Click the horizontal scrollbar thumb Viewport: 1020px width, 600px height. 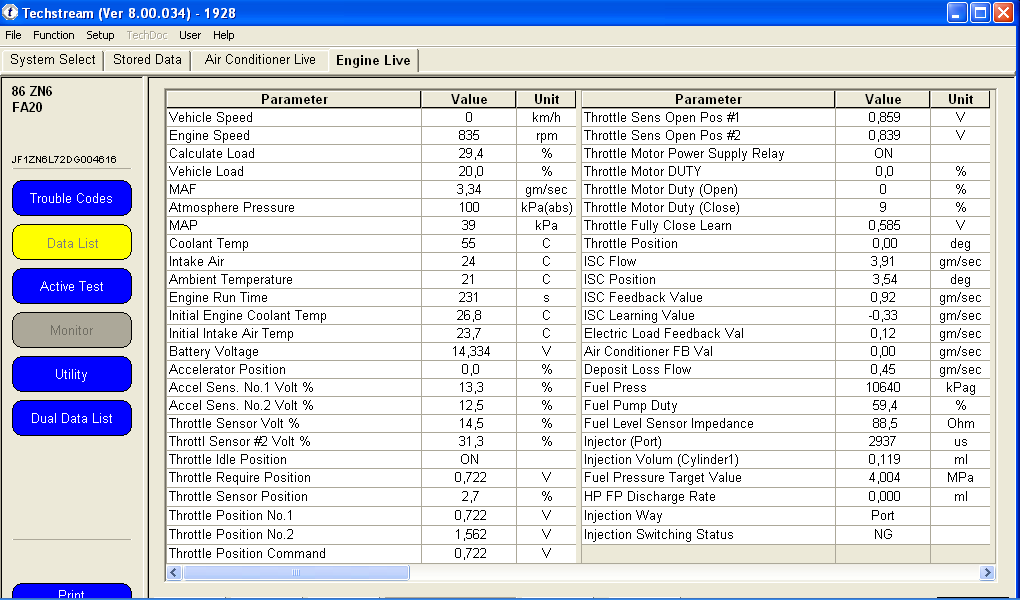[295, 573]
